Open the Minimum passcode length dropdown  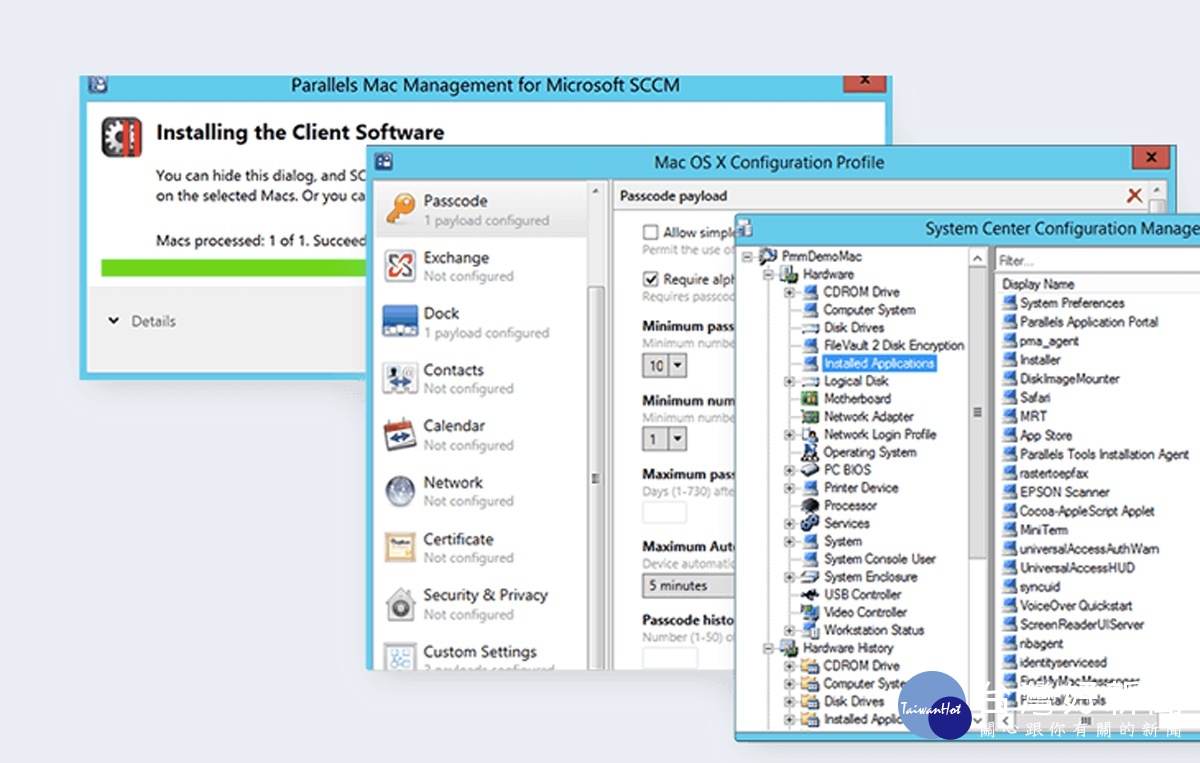(677, 366)
